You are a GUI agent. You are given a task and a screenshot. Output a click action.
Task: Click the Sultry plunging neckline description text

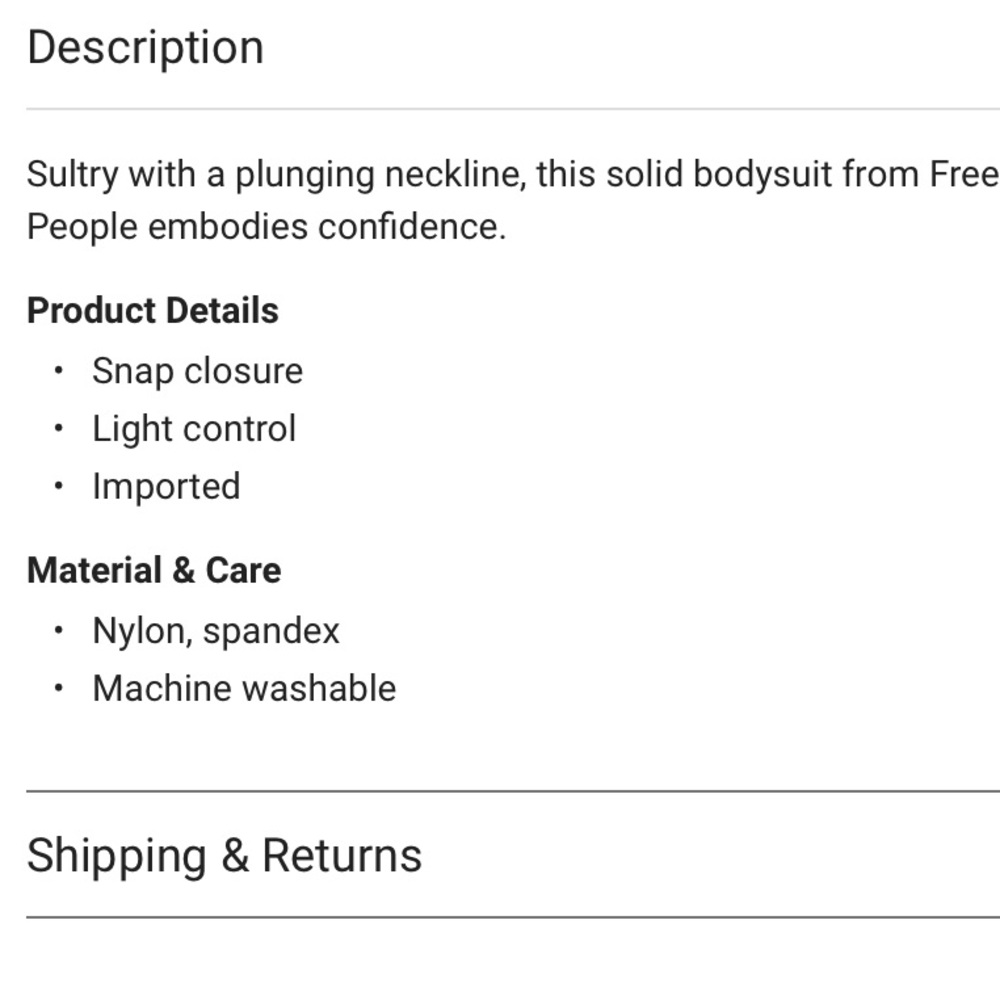click(x=513, y=200)
